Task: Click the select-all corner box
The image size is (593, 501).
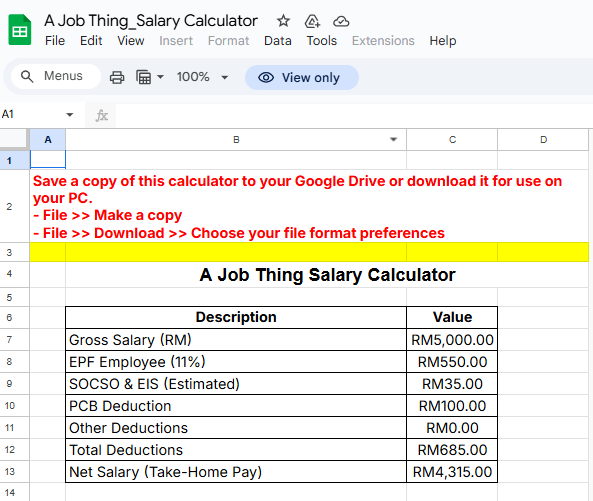Action: click(14, 140)
